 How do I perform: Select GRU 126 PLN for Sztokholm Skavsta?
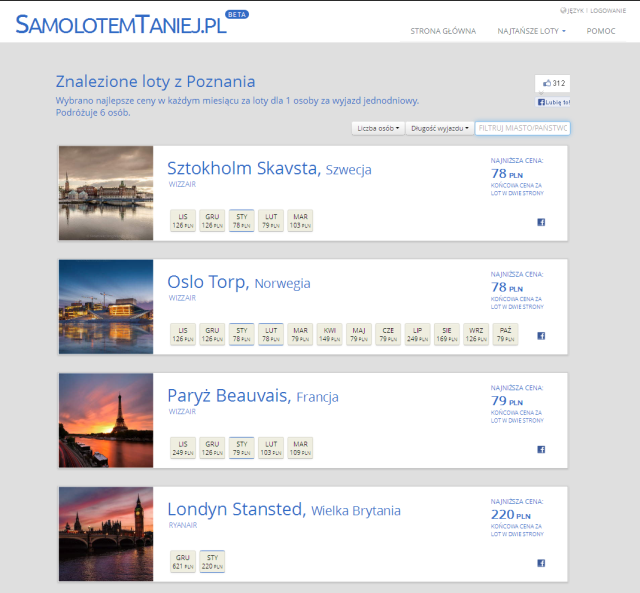212,221
